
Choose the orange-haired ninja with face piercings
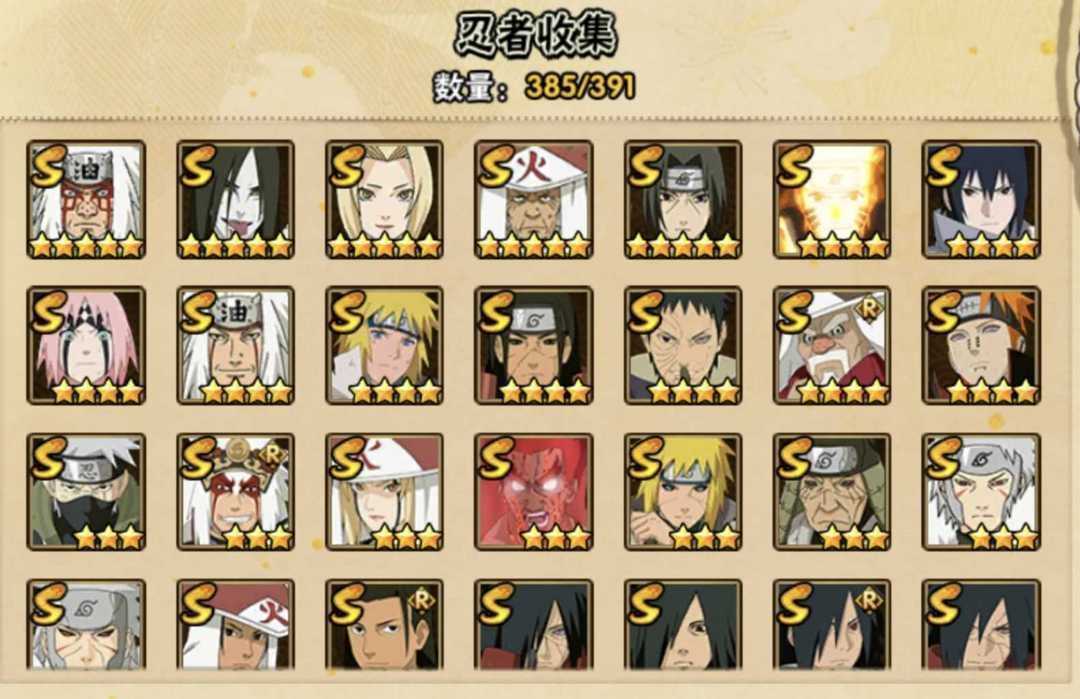pyautogui.click(x=982, y=346)
